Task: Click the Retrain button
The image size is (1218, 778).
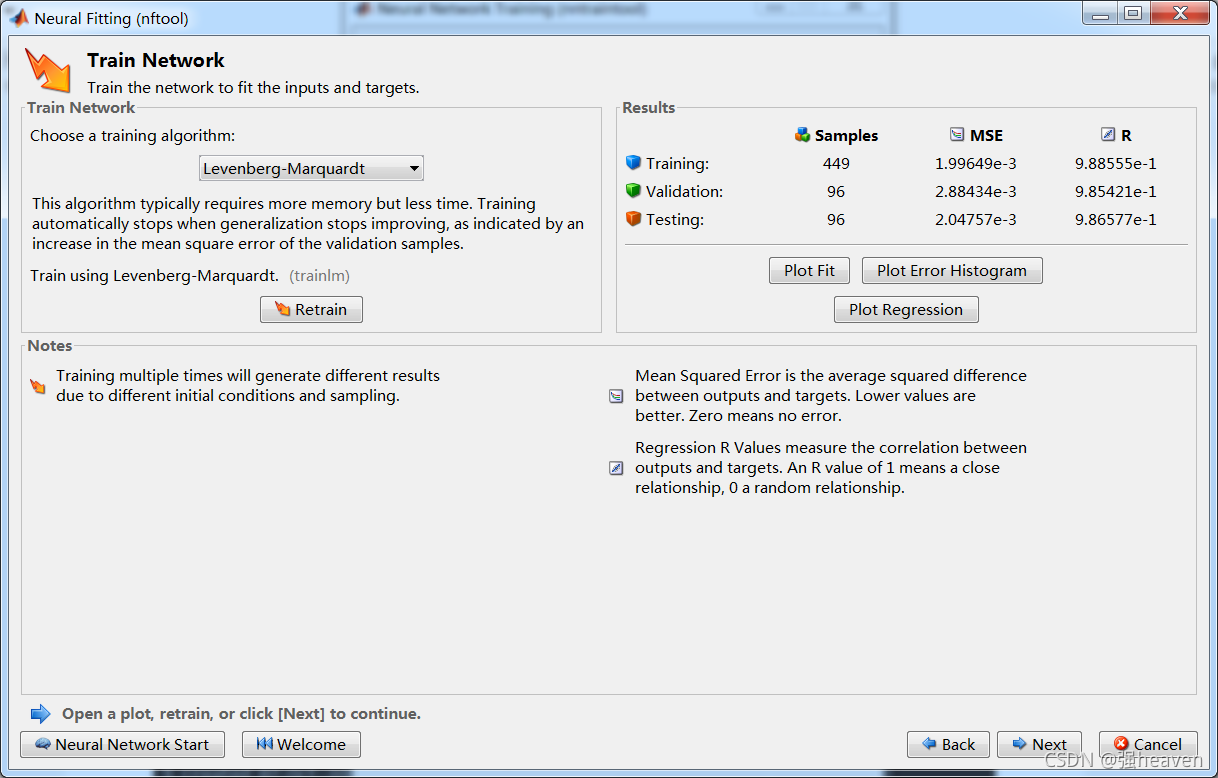Action: [311, 310]
